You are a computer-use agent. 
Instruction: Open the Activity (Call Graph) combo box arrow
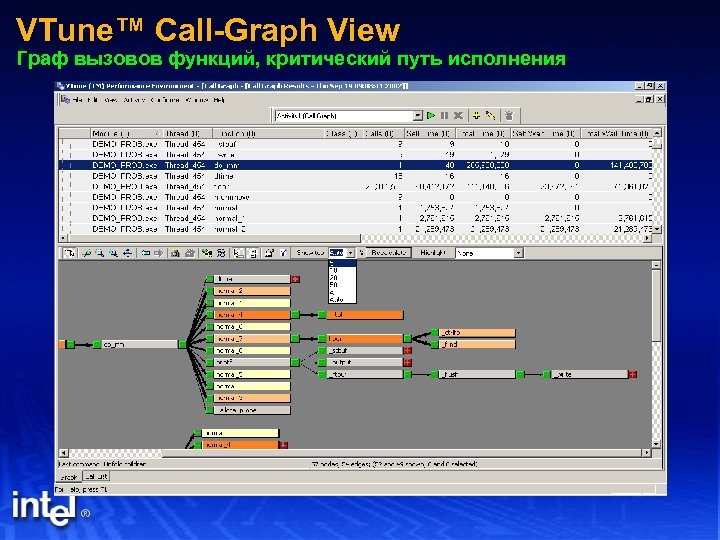[417, 116]
